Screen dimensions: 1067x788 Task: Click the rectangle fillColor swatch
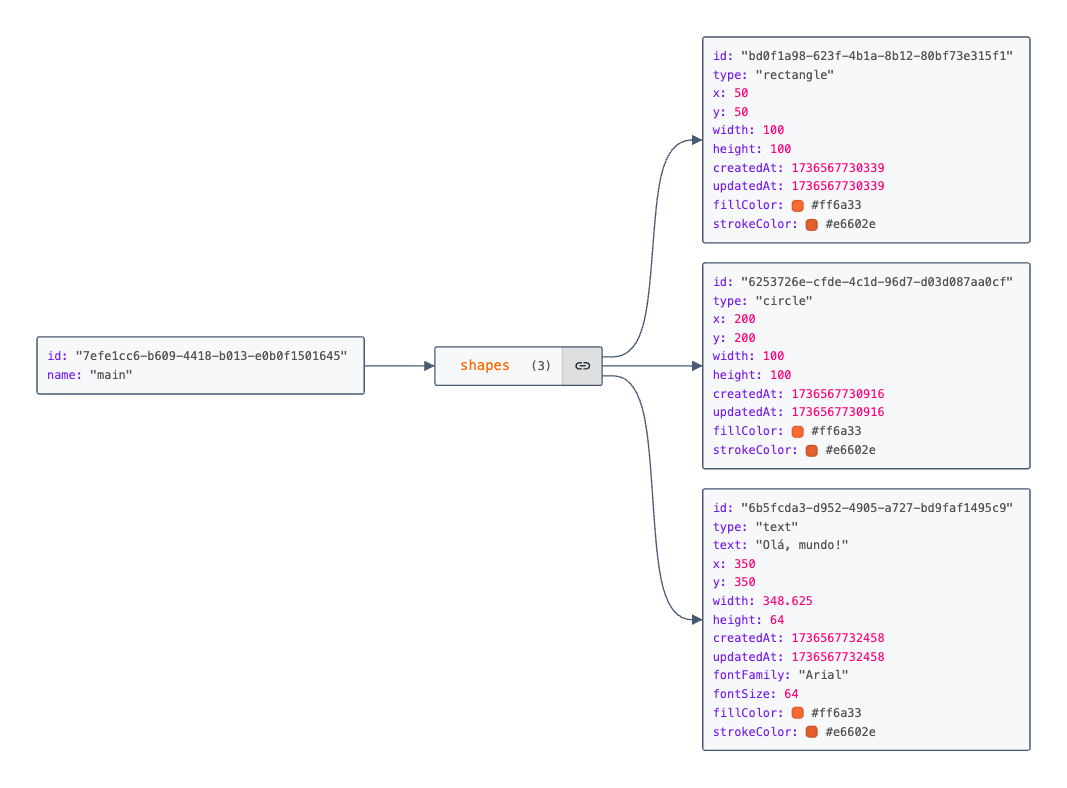point(797,205)
